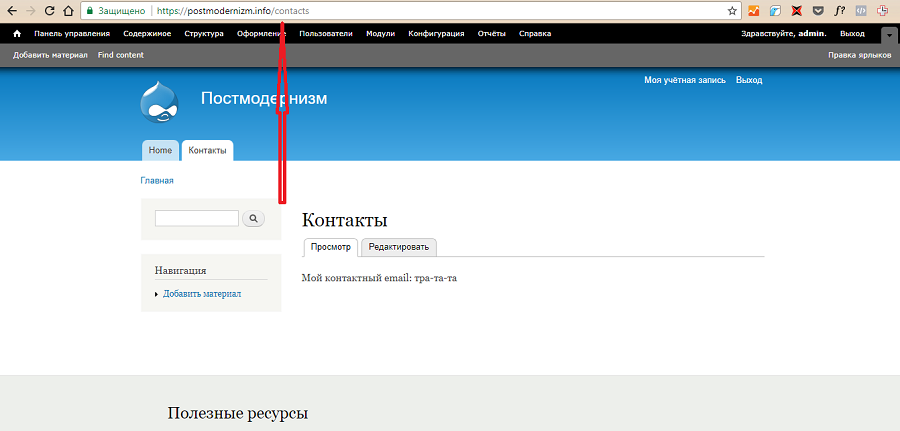This screenshot has height=431, width=900.
Task: Open the orange analytics chart extension
Action: 754,10
